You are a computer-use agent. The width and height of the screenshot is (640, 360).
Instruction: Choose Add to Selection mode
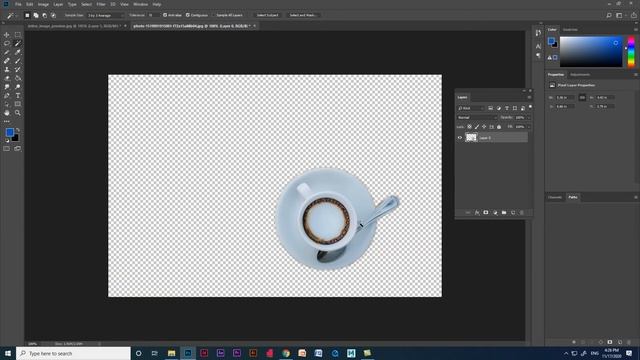click(36, 15)
